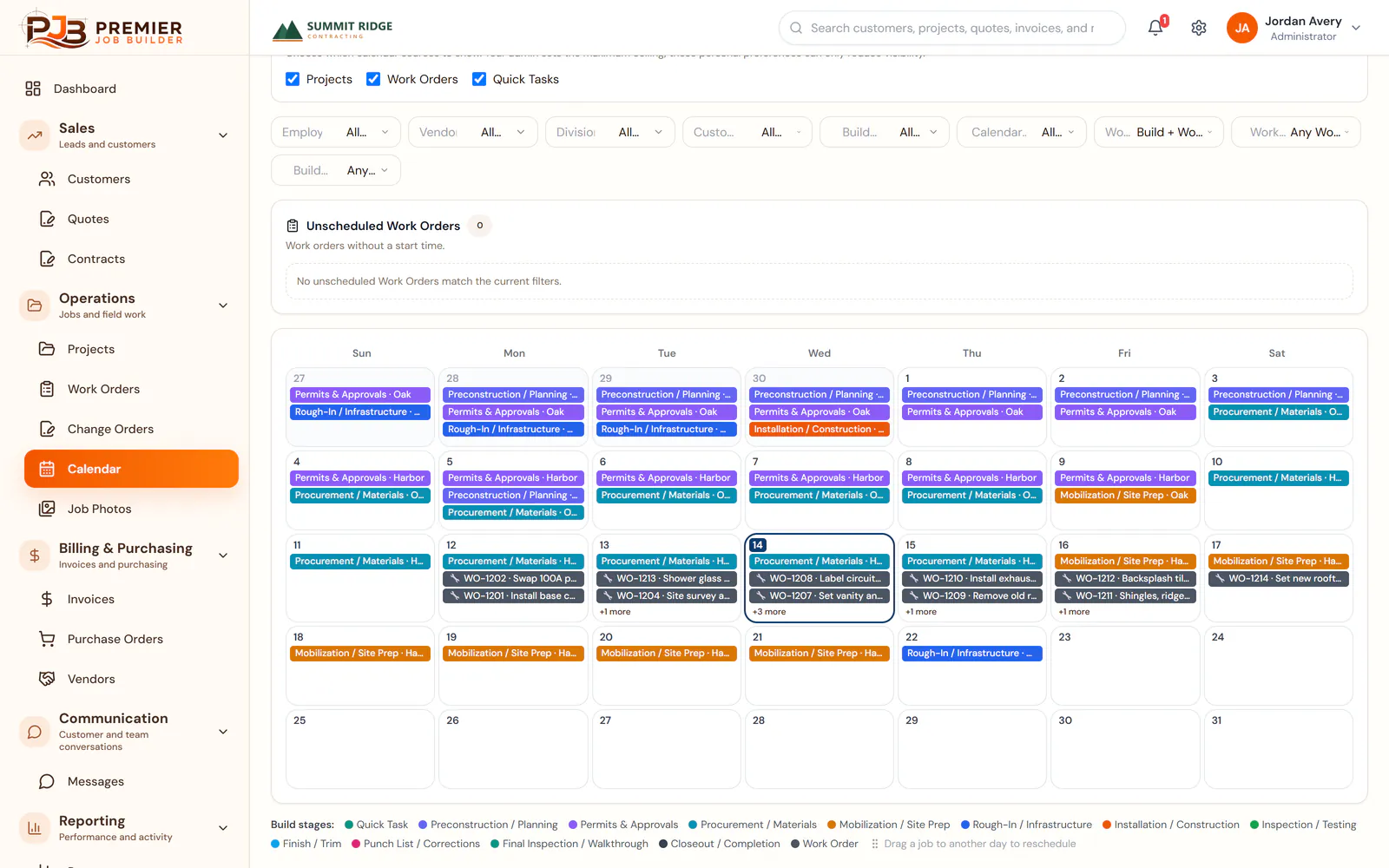1389x868 pixels.
Task: Toggle the Quick Tasks checkbox
Action: [479, 79]
